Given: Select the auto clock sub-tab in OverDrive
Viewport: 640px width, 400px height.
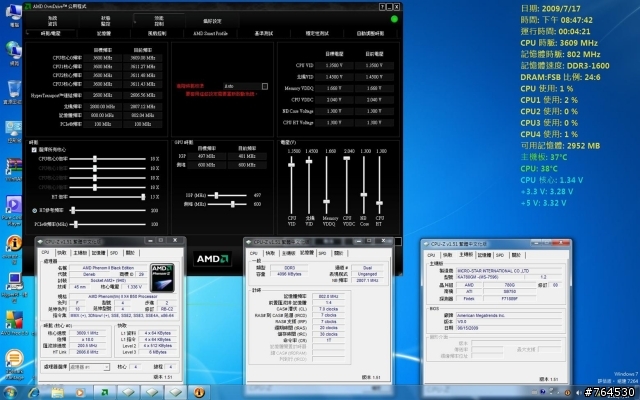Looking at the screenshot, I should [x=370, y=33].
